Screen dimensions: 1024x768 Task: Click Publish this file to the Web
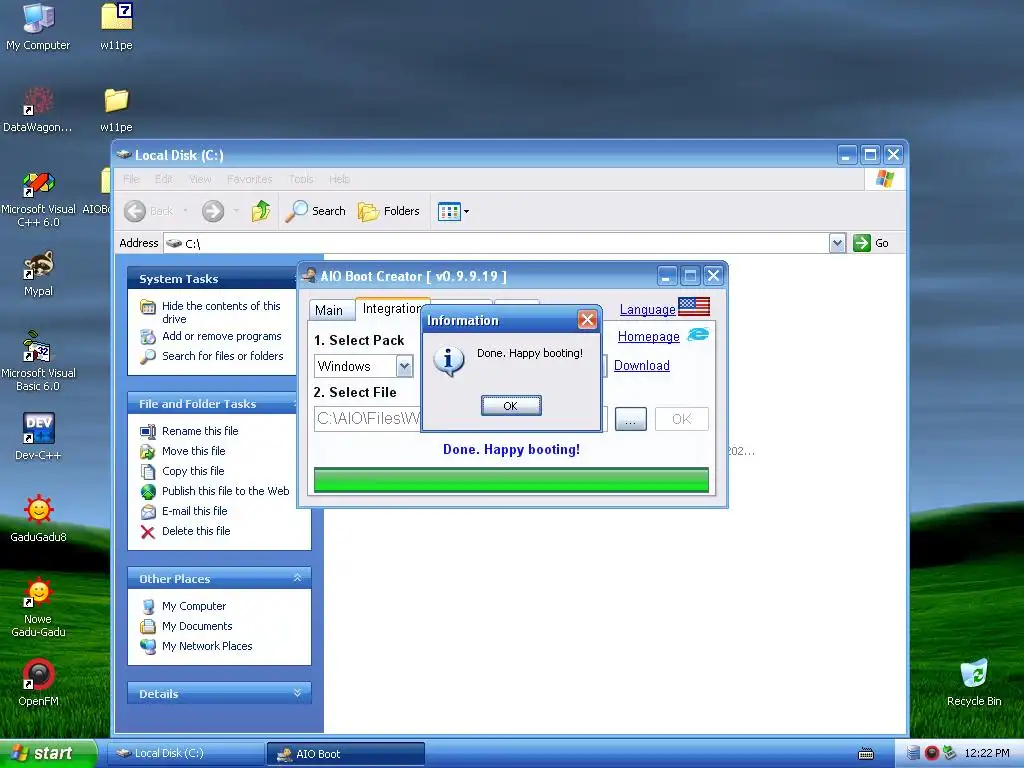225,491
